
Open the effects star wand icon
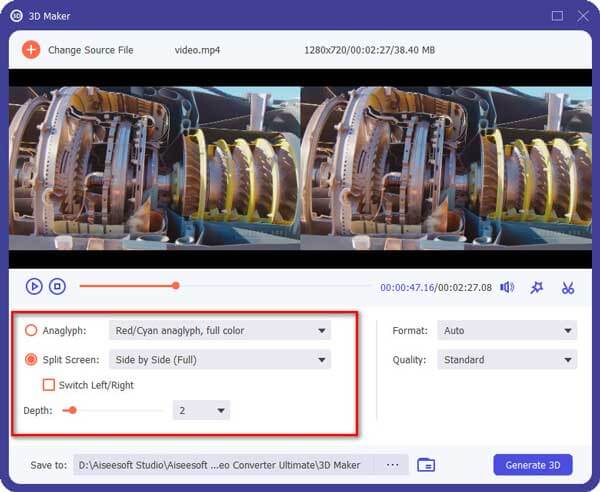[537, 287]
